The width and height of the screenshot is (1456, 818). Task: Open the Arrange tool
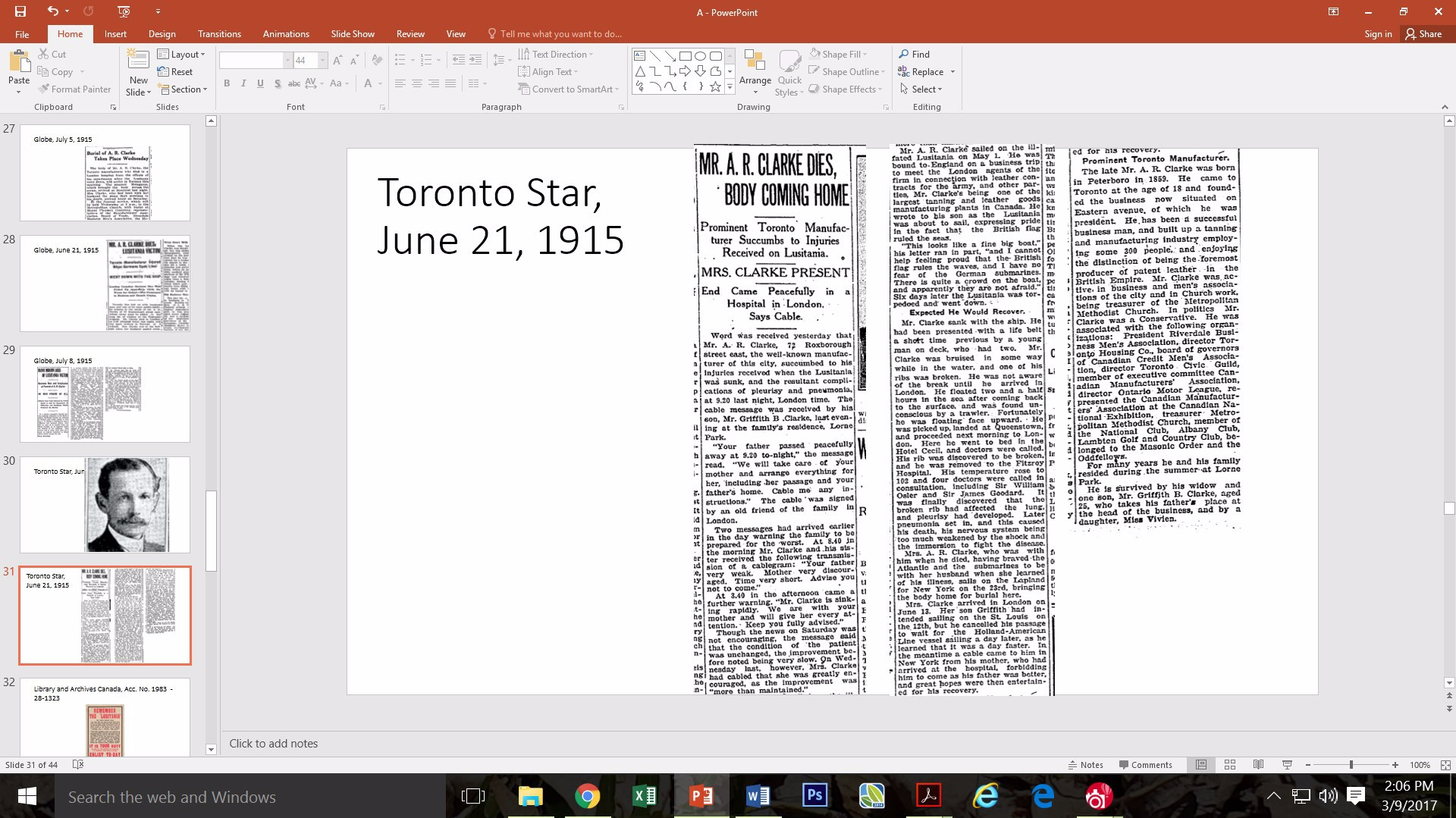[x=755, y=67]
